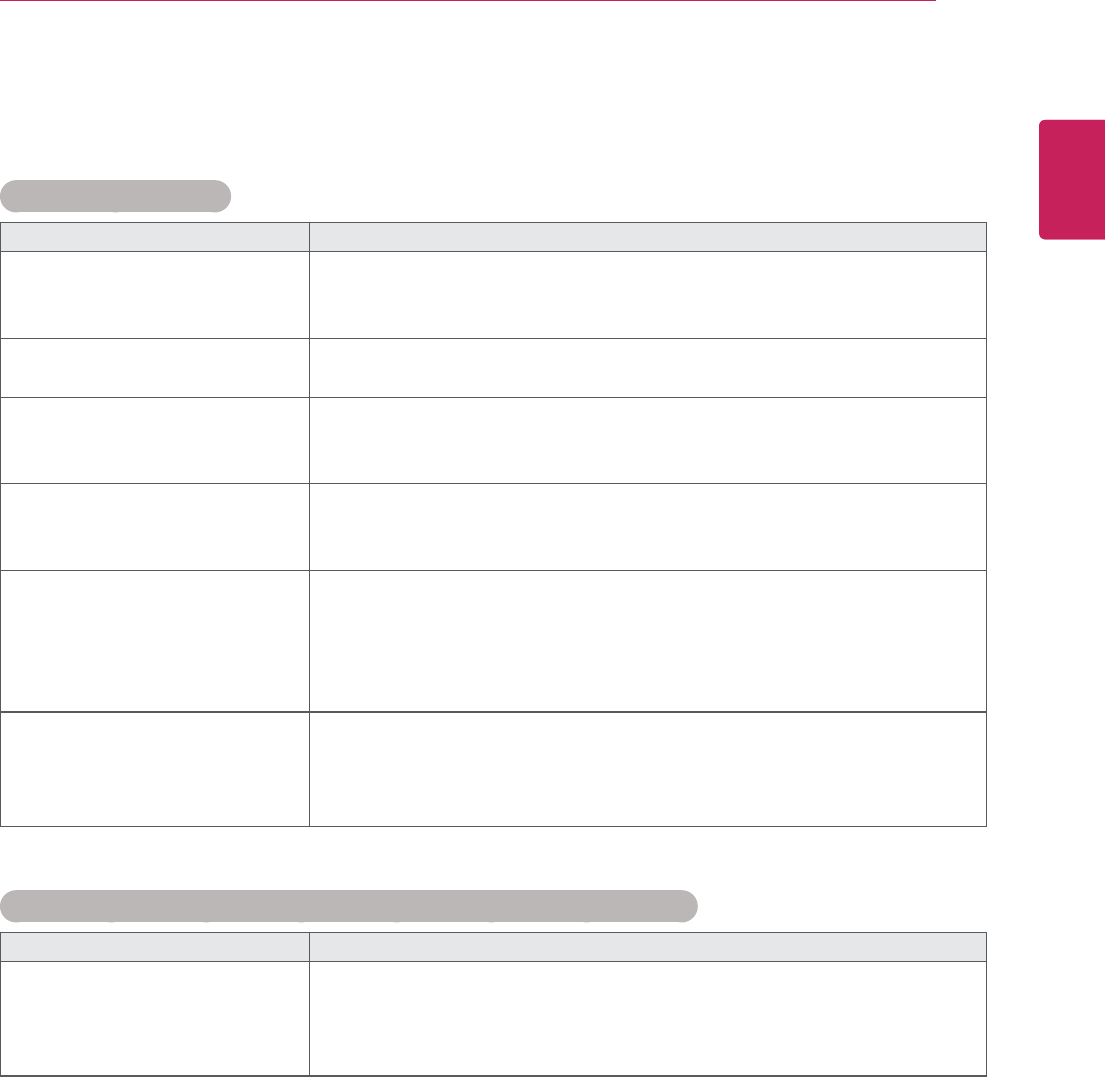Click the lower table's right header cell
The width and height of the screenshot is (1105, 1077).
(647, 945)
